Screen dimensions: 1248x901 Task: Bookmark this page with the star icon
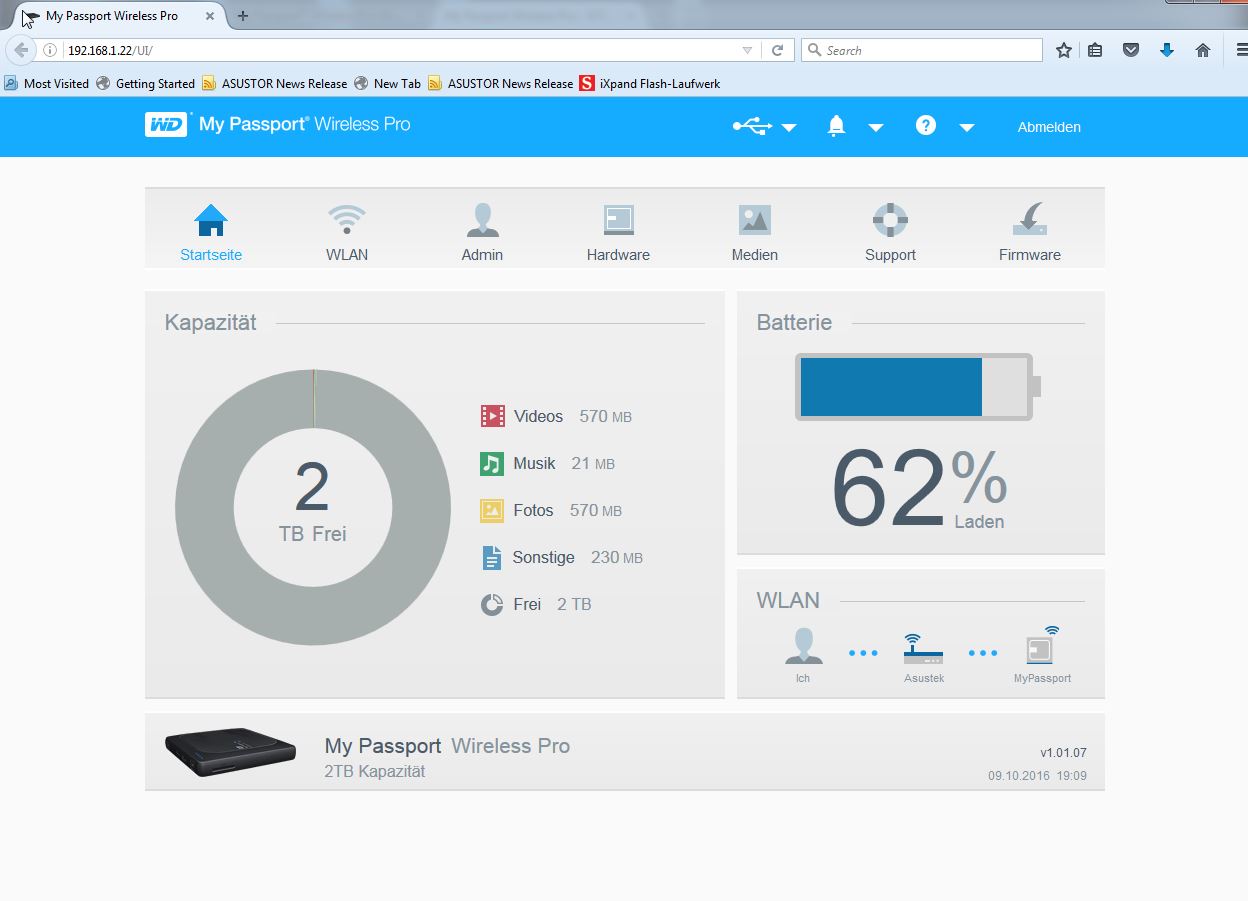(x=1064, y=50)
